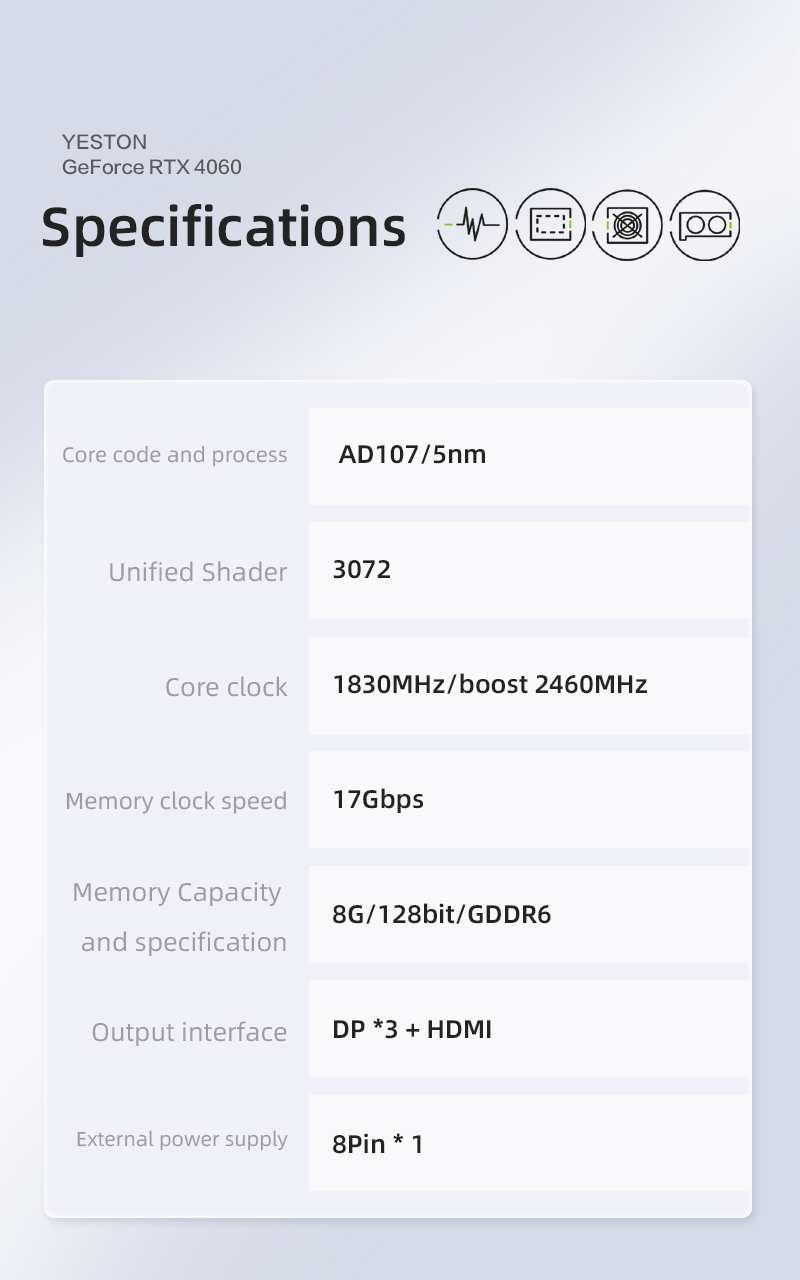Click the Memory Capacity and specification label
This screenshot has width=800, height=1280.
(x=180, y=916)
